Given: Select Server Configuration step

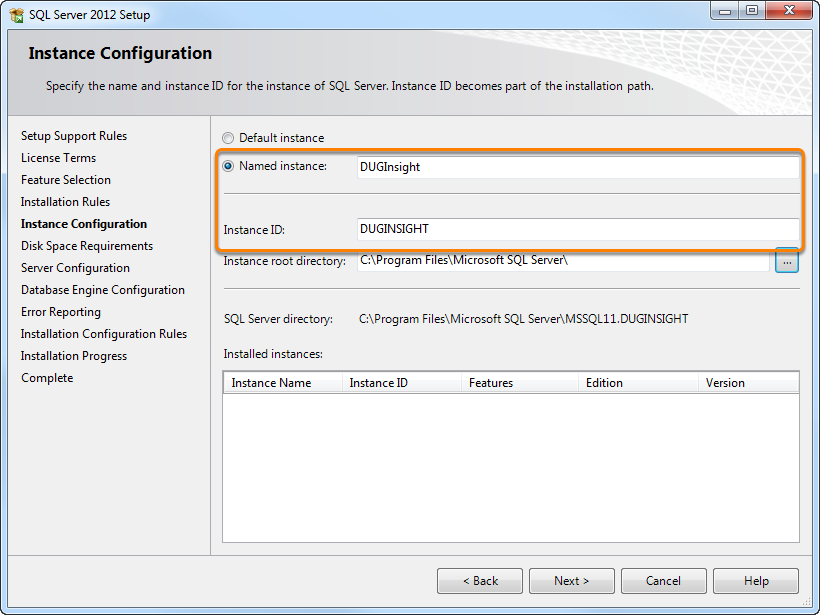Looking at the screenshot, I should point(75,268).
